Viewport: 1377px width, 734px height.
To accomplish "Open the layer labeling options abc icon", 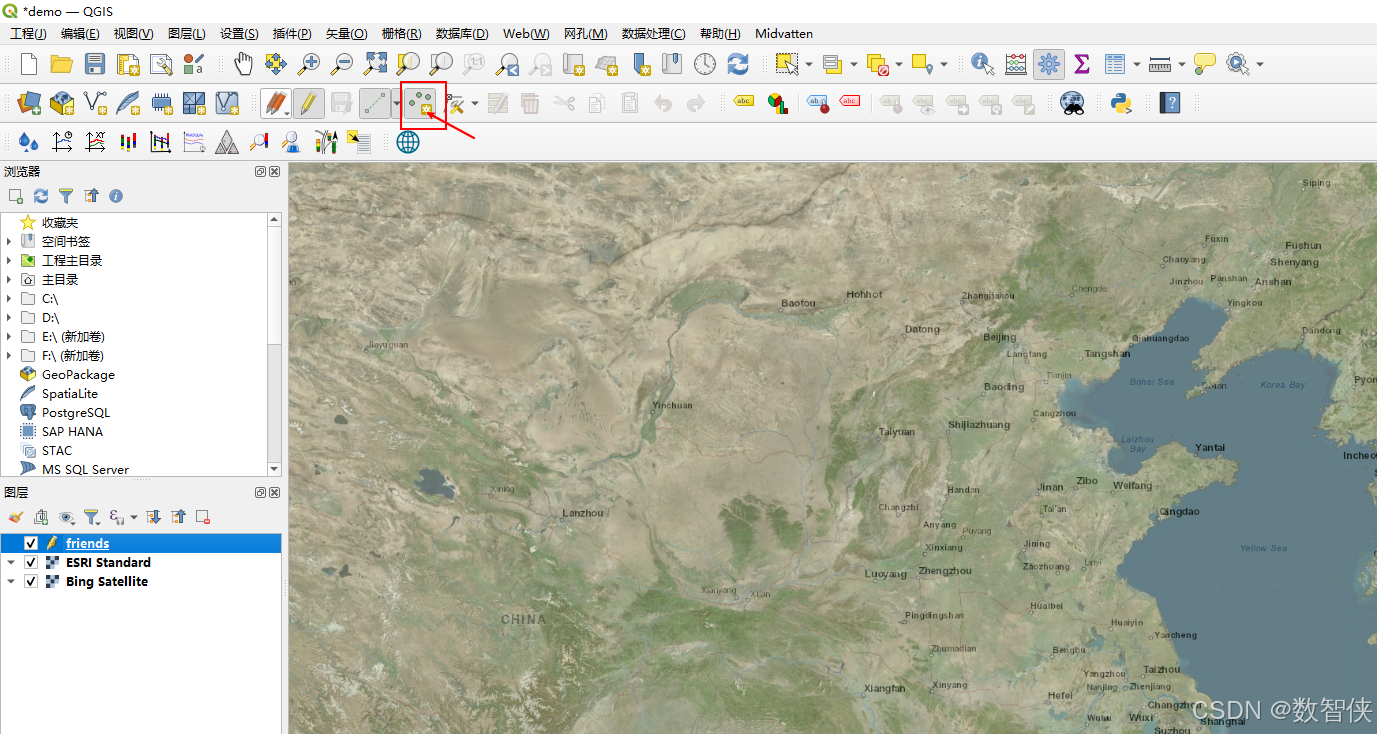I will pos(743,102).
